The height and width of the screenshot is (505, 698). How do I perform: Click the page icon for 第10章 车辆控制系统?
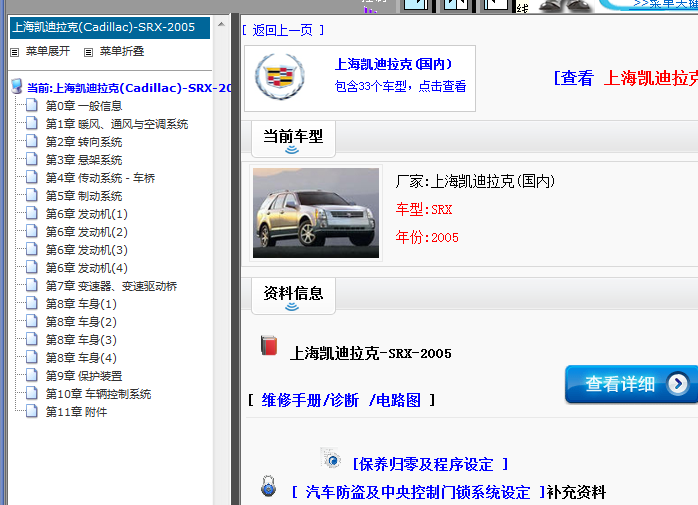click(x=32, y=393)
